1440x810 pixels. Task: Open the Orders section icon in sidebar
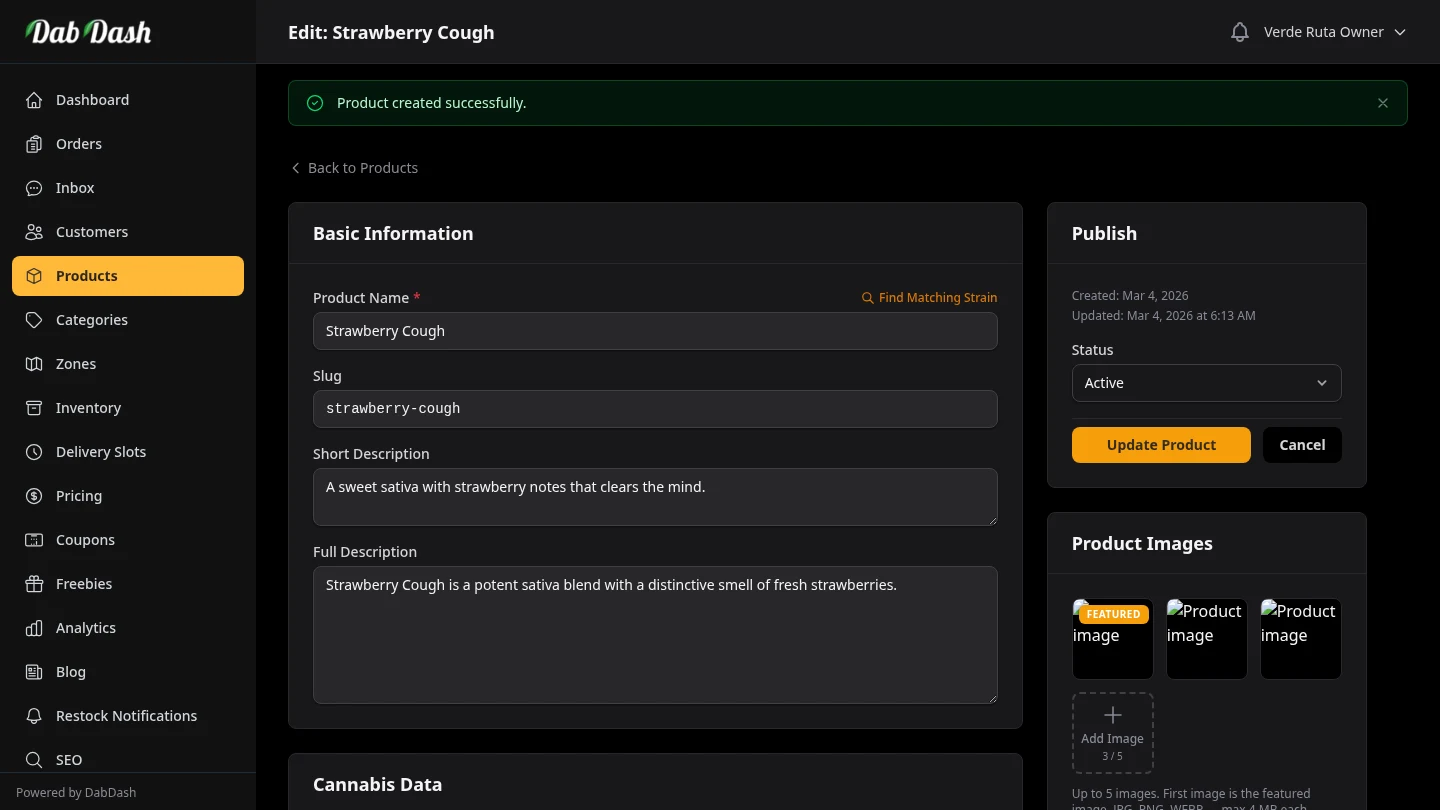(x=34, y=144)
